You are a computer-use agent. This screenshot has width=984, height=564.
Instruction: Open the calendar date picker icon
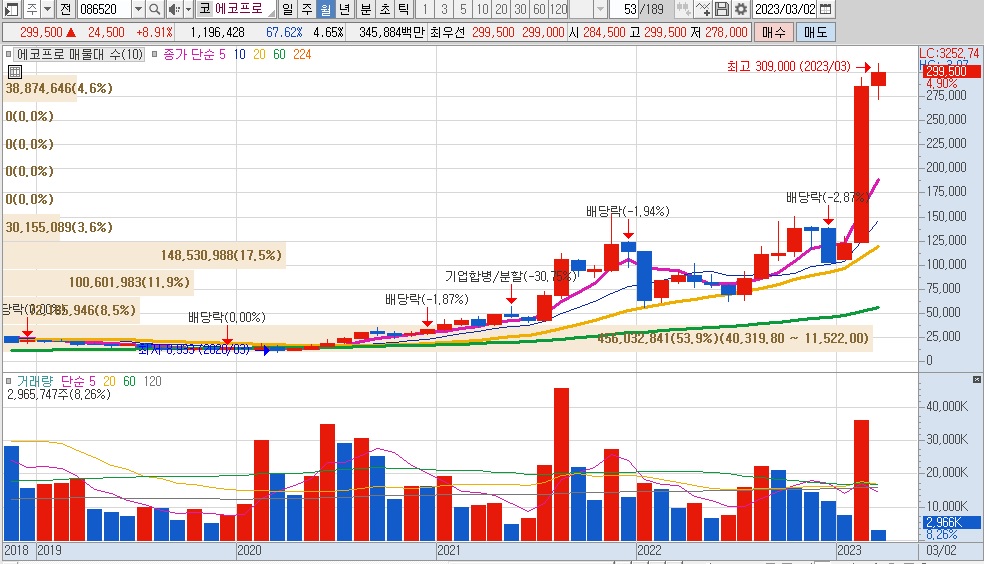(826, 9)
